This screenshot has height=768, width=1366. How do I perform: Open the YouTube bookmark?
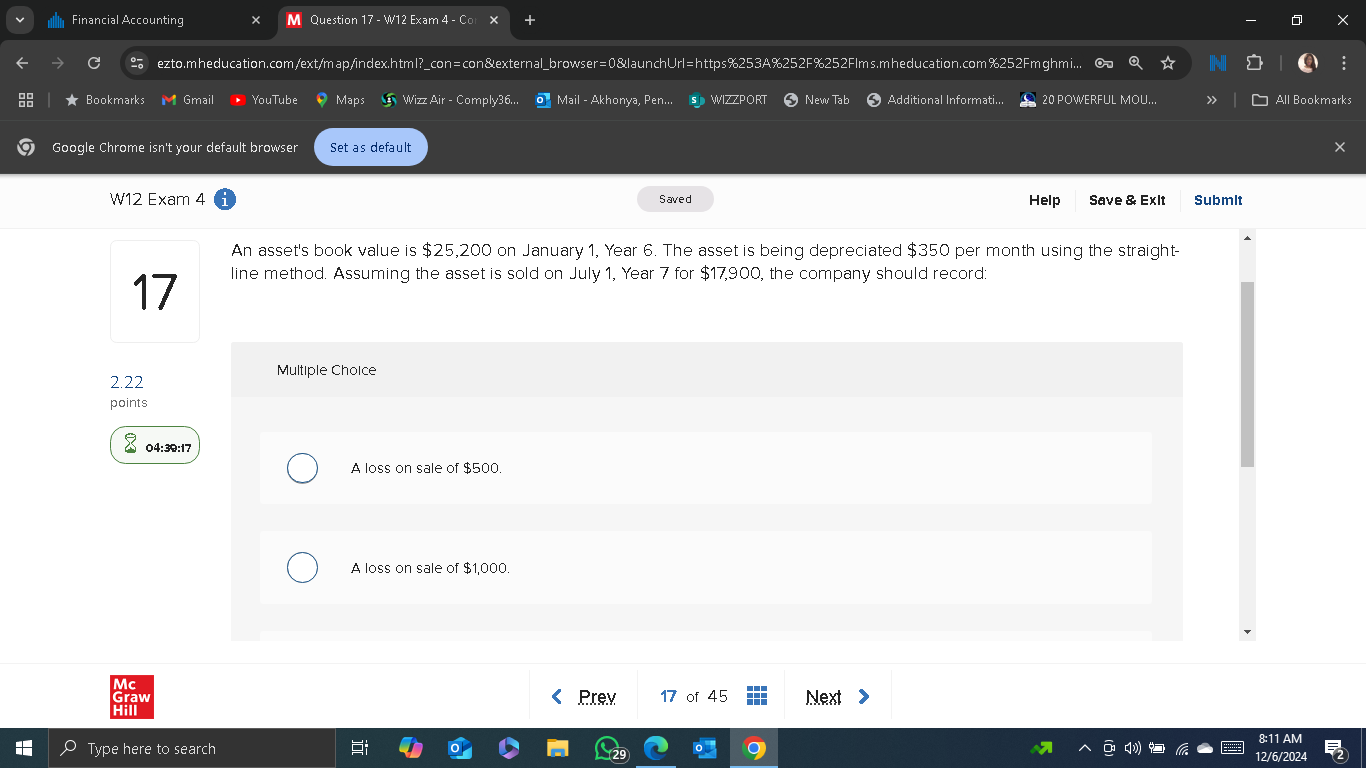point(264,100)
